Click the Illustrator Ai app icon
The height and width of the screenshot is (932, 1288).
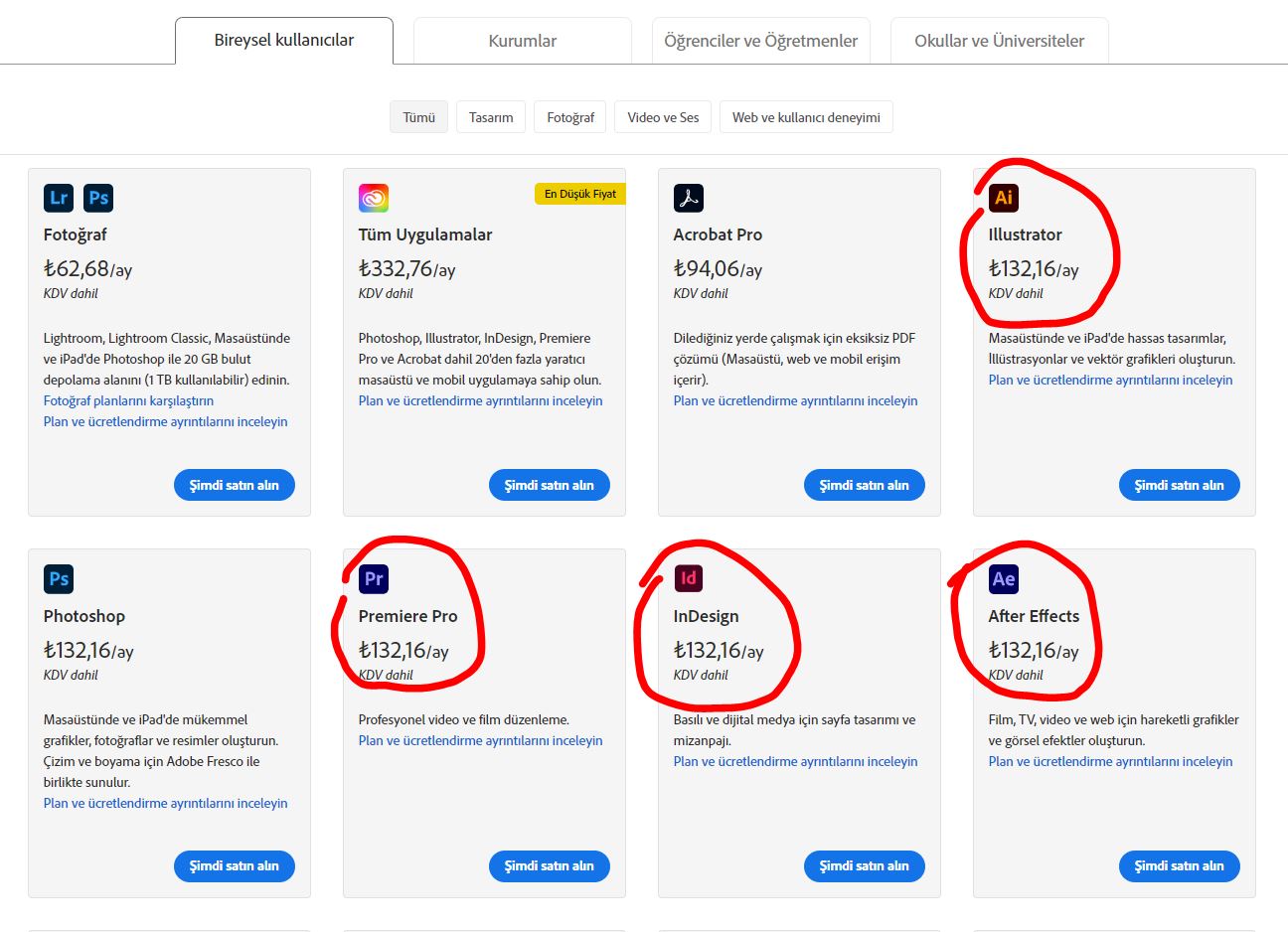tap(1004, 198)
